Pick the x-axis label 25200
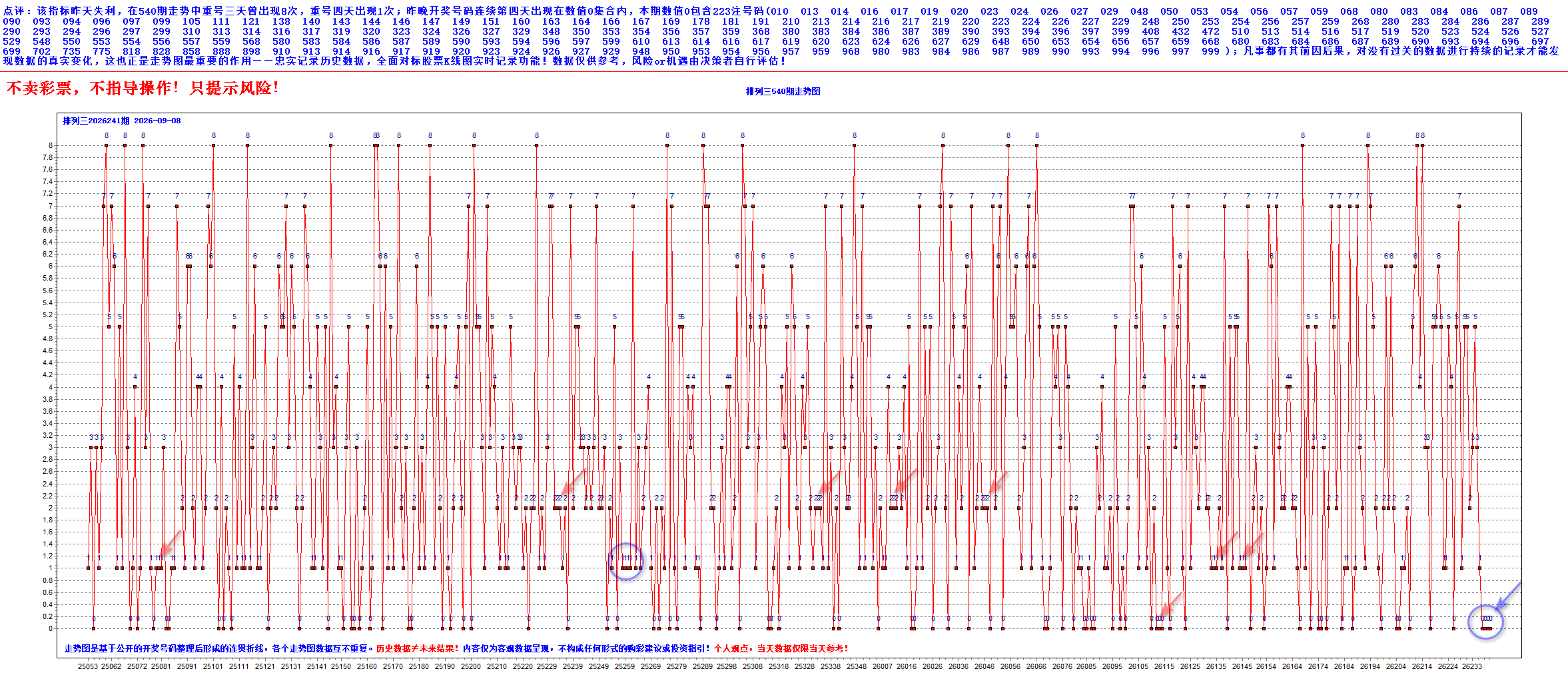Image resolution: width=1568 pixels, height=689 pixels. 470,666
